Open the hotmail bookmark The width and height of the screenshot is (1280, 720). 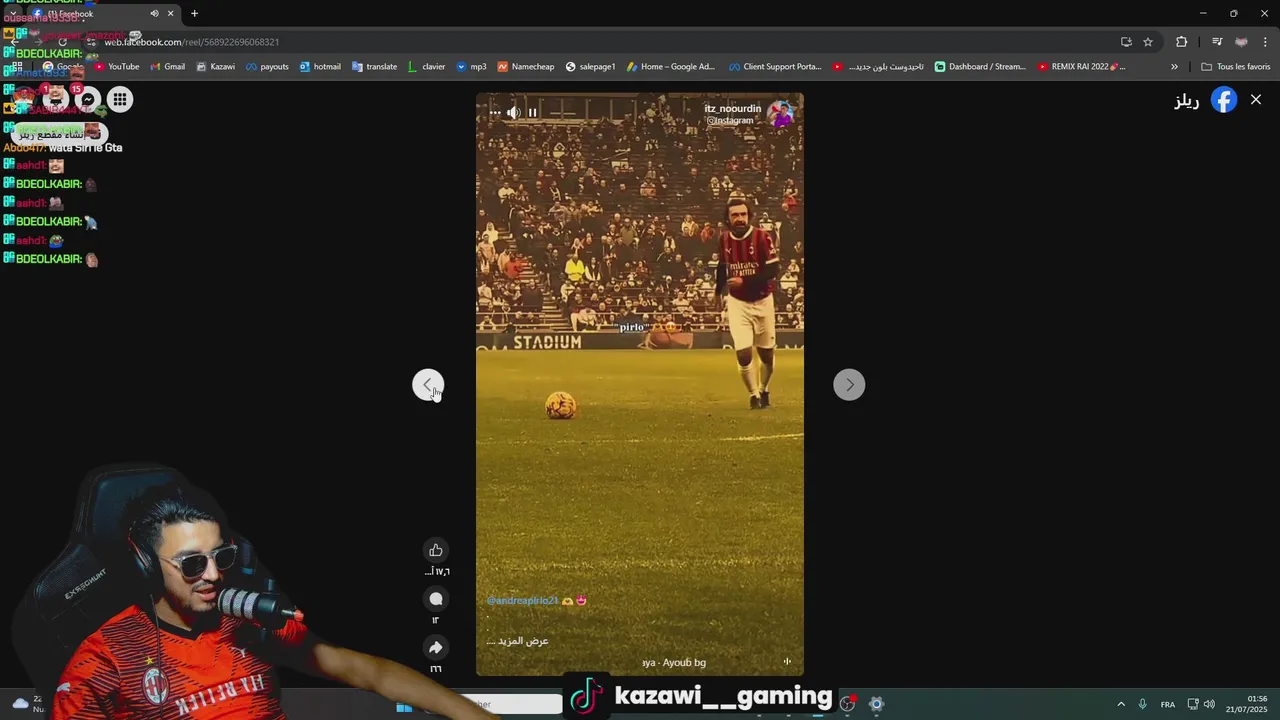pyautogui.click(x=320, y=67)
